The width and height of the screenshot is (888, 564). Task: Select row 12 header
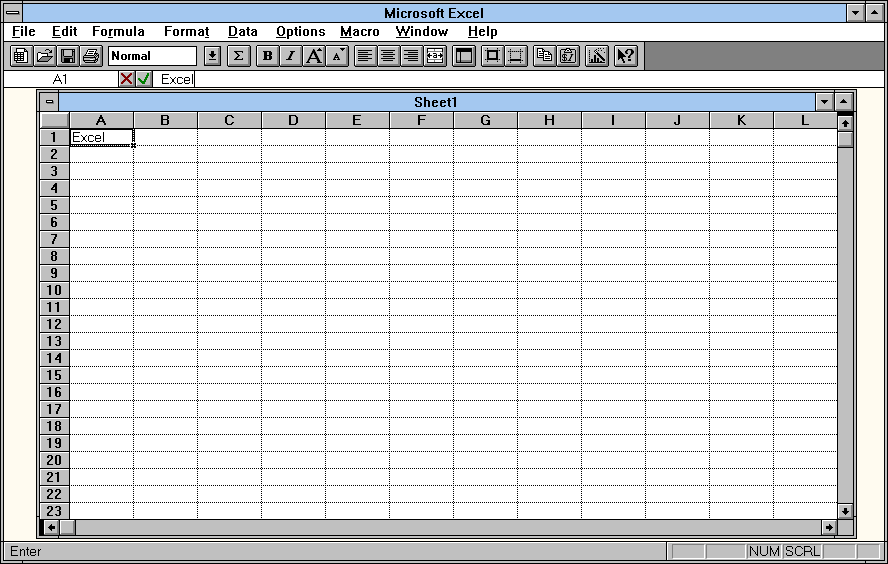55,324
